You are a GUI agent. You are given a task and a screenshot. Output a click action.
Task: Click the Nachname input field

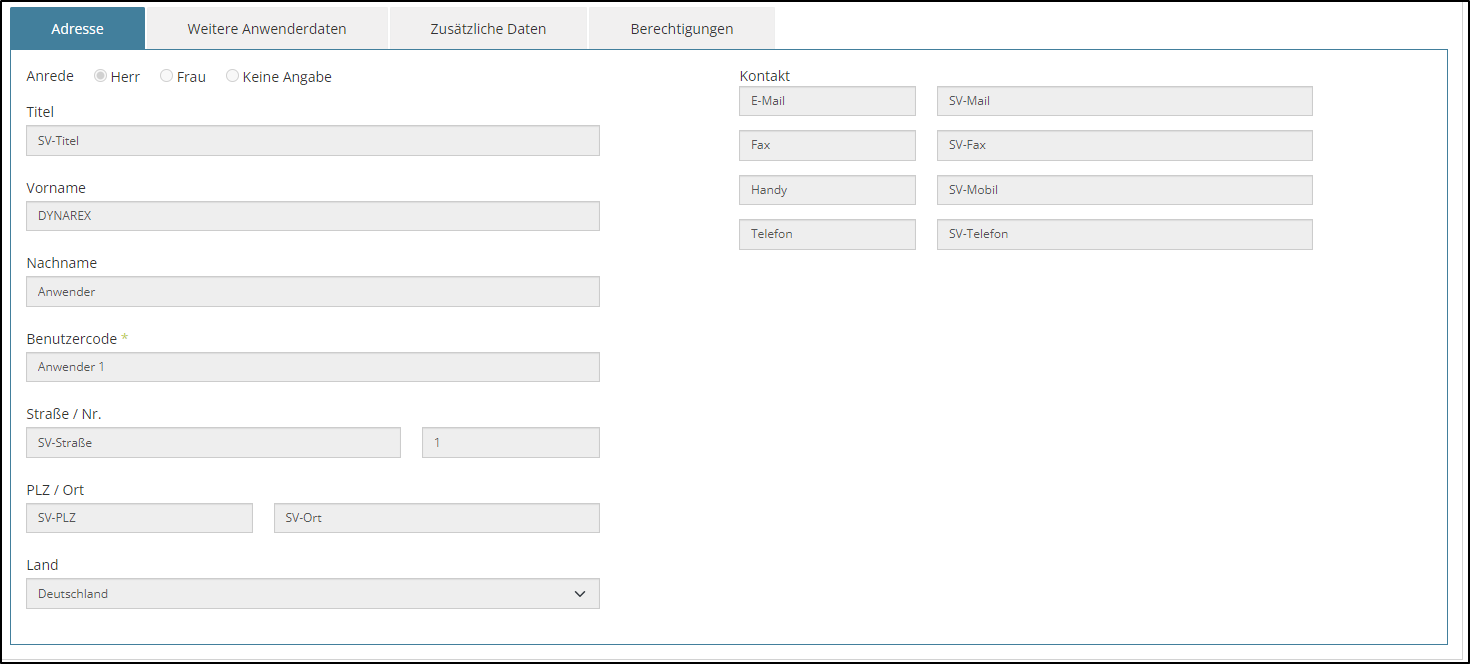[312, 292]
